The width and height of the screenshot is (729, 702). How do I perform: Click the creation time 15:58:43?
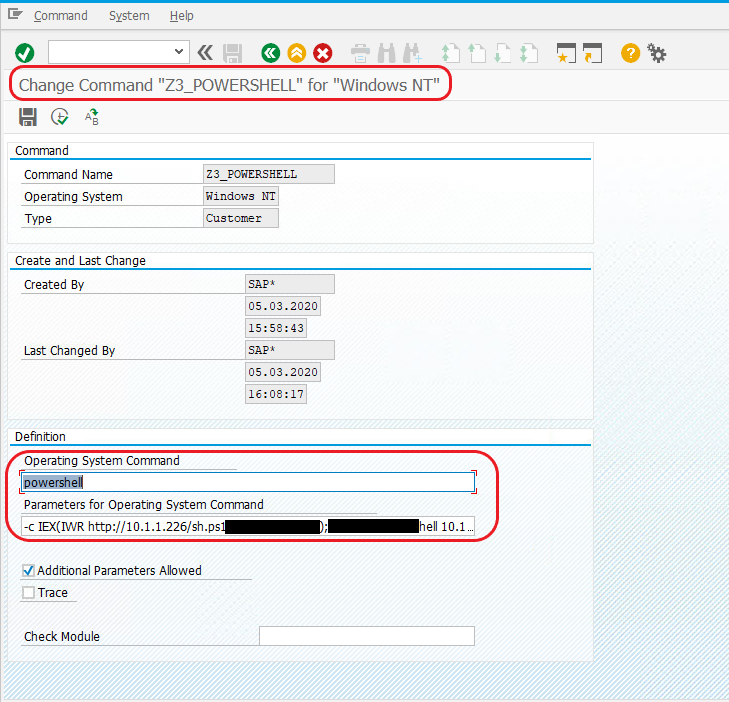[276, 328]
